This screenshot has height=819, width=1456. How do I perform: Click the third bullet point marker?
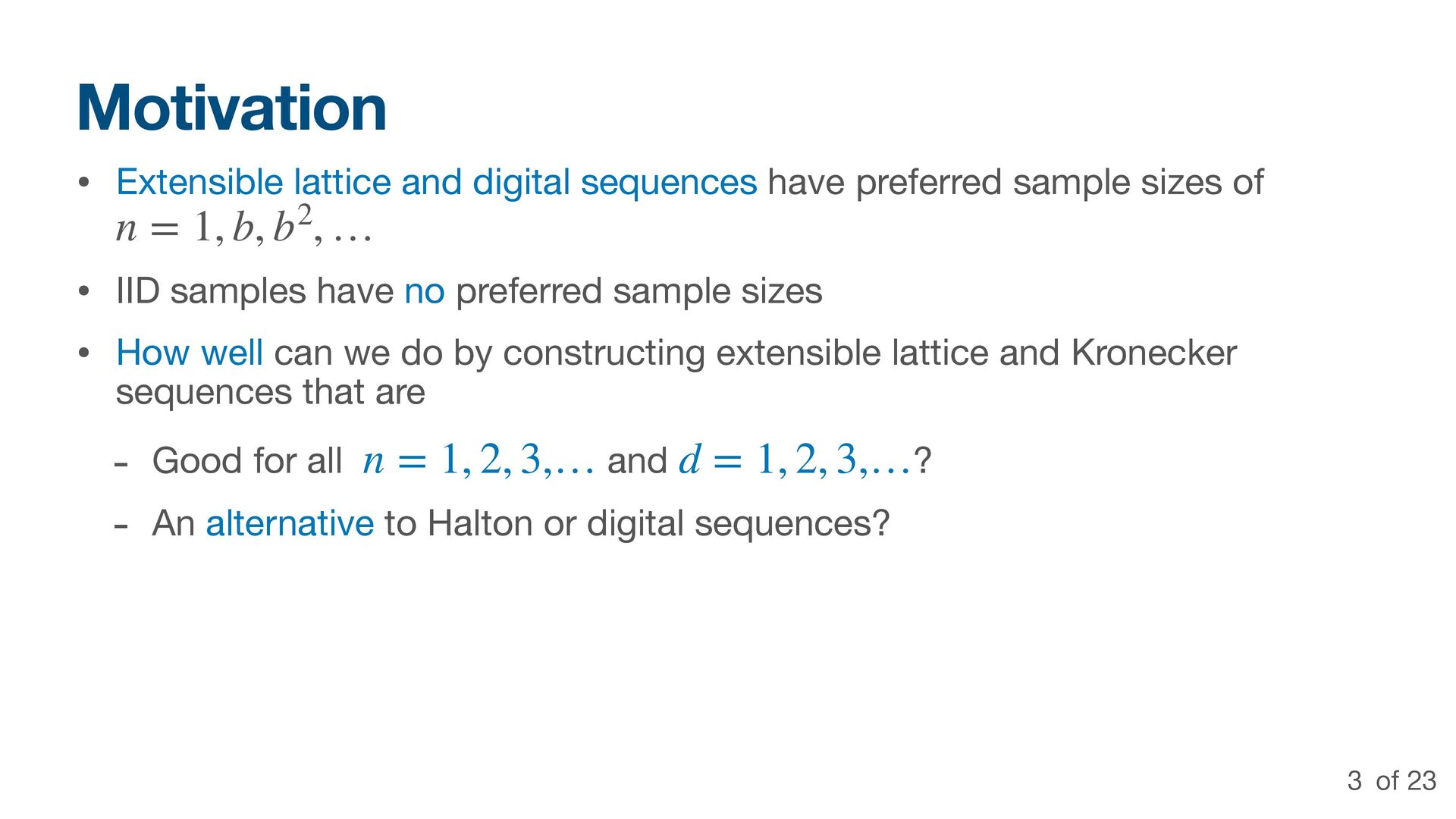click(84, 353)
